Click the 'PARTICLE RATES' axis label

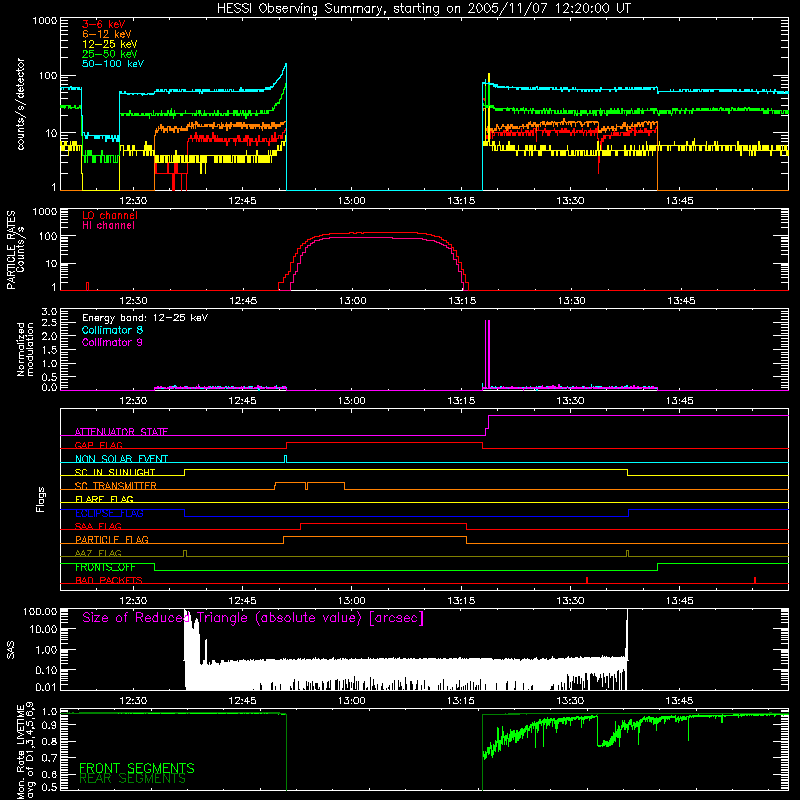click(11, 250)
